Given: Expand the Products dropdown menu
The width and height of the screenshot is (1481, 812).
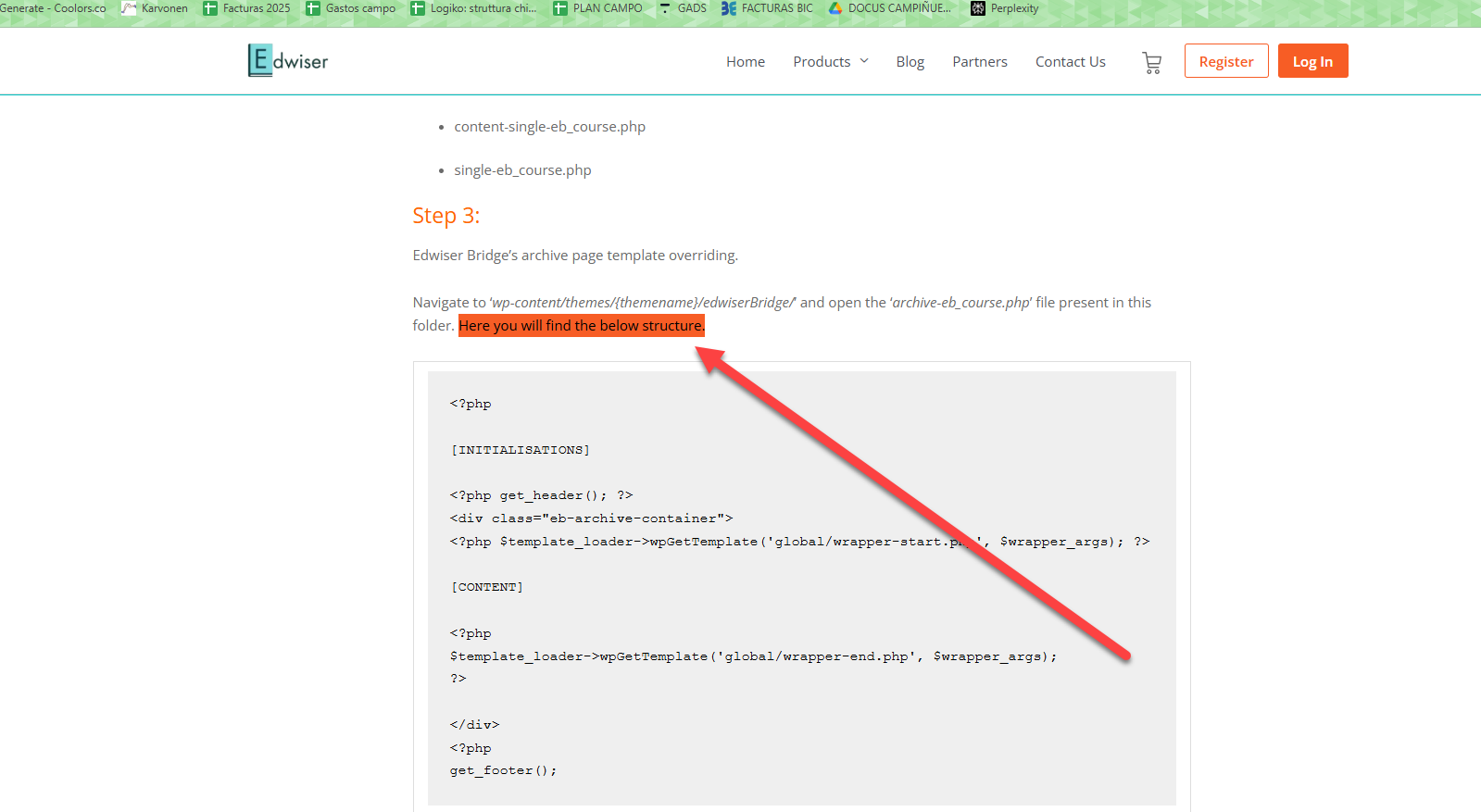Looking at the screenshot, I should point(831,62).
